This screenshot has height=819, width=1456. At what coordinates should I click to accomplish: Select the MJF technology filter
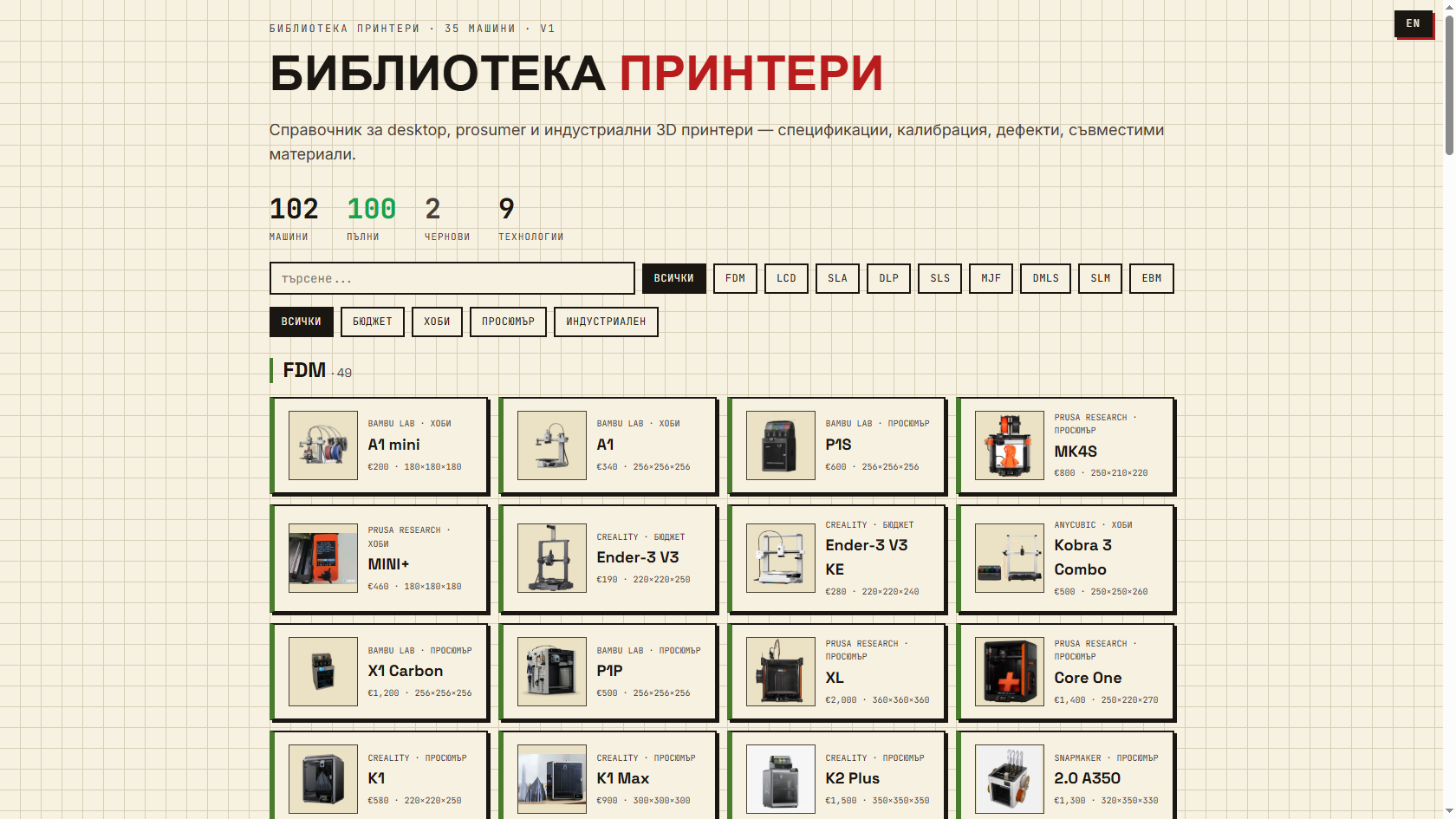click(x=991, y=278)
